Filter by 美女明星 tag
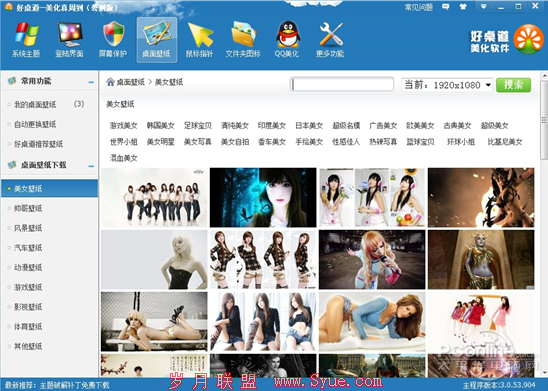The height and width of the screenshot is (391, 548). pos(161,142)
